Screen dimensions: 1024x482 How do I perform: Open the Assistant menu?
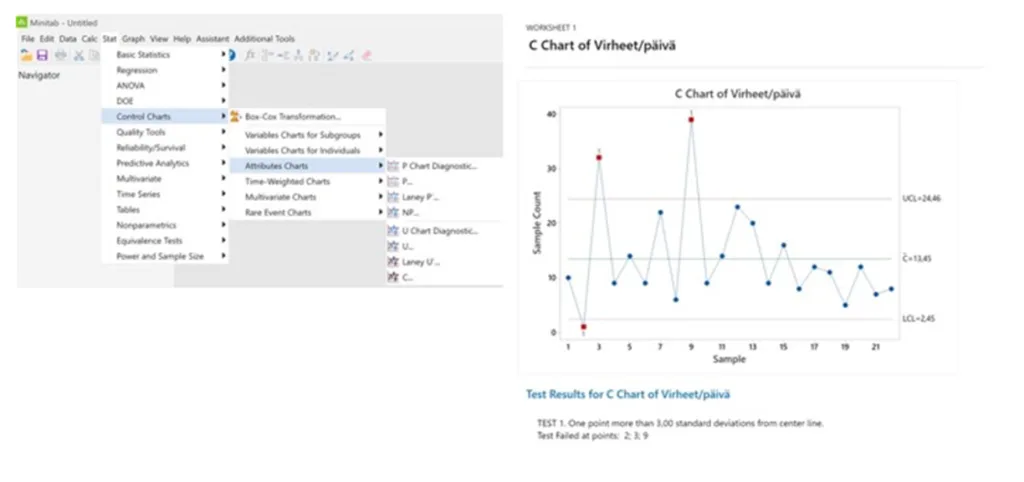pyautogui.click(x=213, y=39)
